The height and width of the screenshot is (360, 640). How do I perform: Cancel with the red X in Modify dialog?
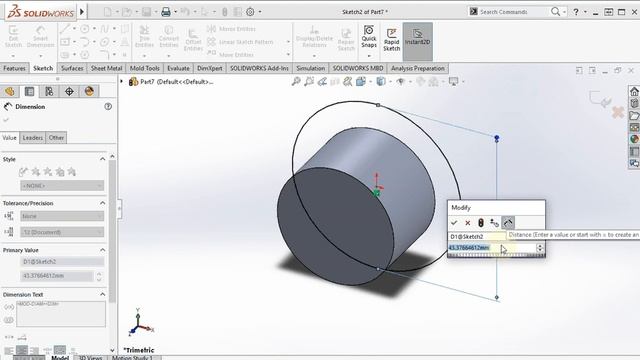coord(468,223)
